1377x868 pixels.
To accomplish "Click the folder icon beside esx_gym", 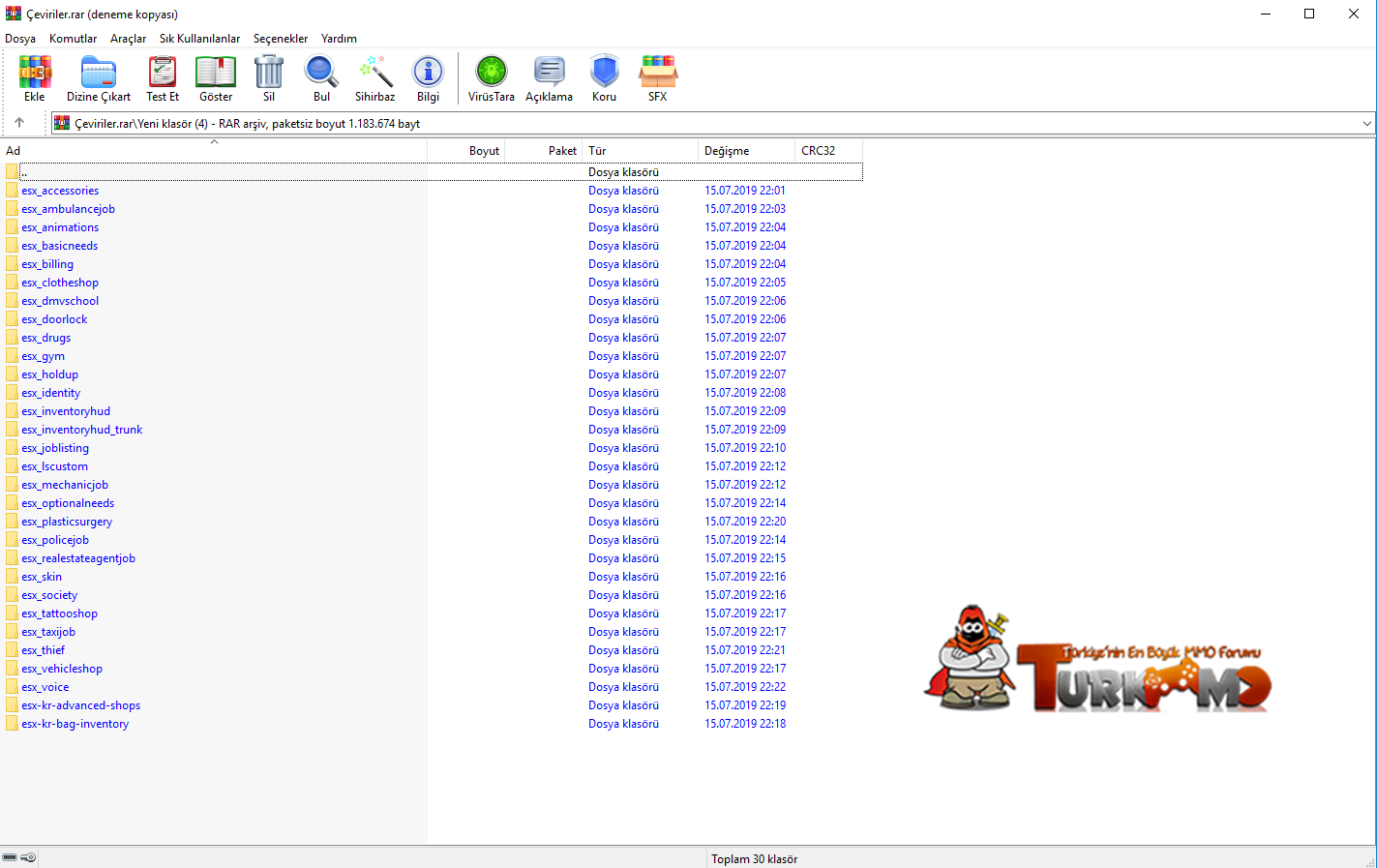I will 12,356.
